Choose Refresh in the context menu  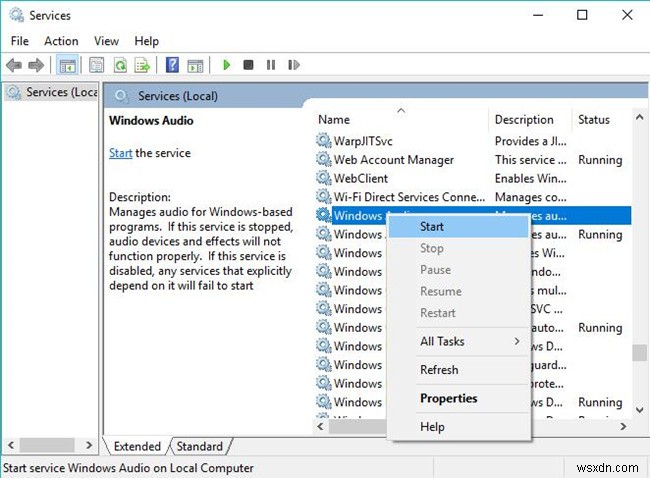[x=459, y=370]
